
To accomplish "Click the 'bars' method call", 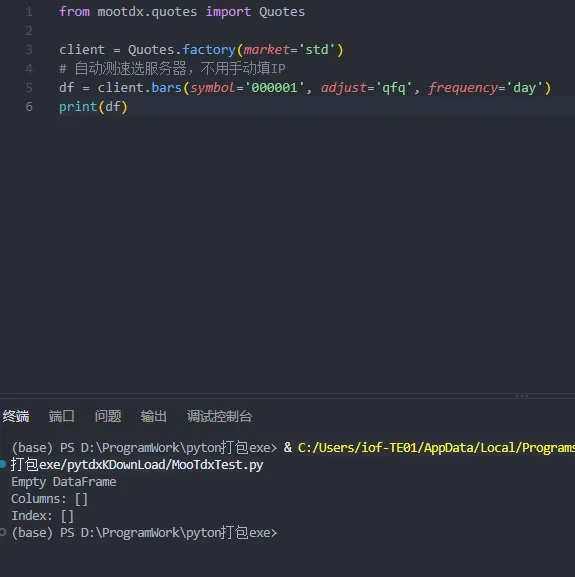I will tap(166, 88).
